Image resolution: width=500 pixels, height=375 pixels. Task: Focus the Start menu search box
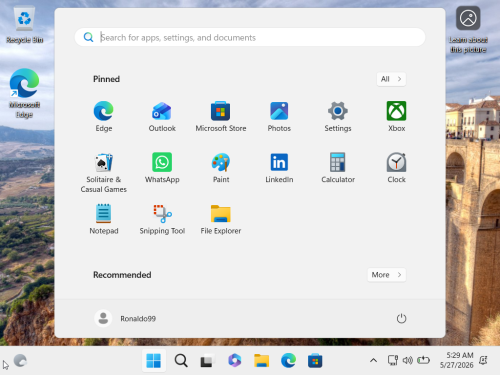[x=250, y=37]
